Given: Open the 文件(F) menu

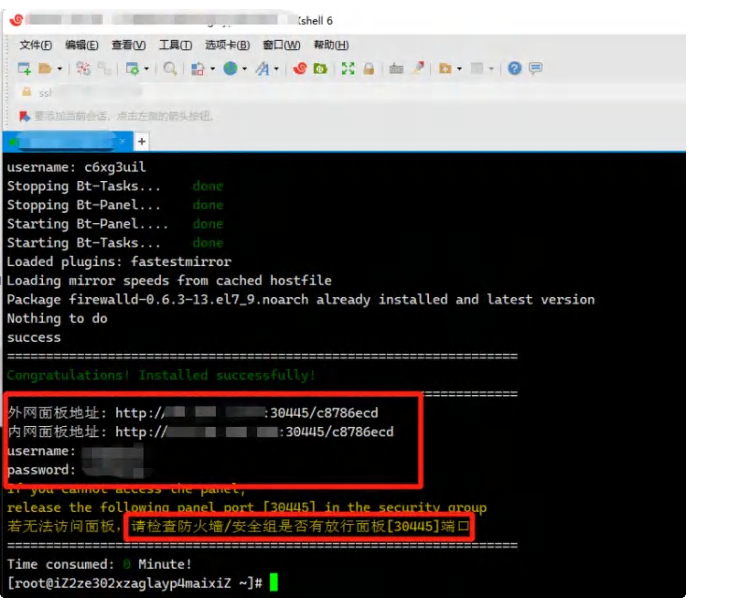Looking at the screenshot, I should (x=35, y=45).
